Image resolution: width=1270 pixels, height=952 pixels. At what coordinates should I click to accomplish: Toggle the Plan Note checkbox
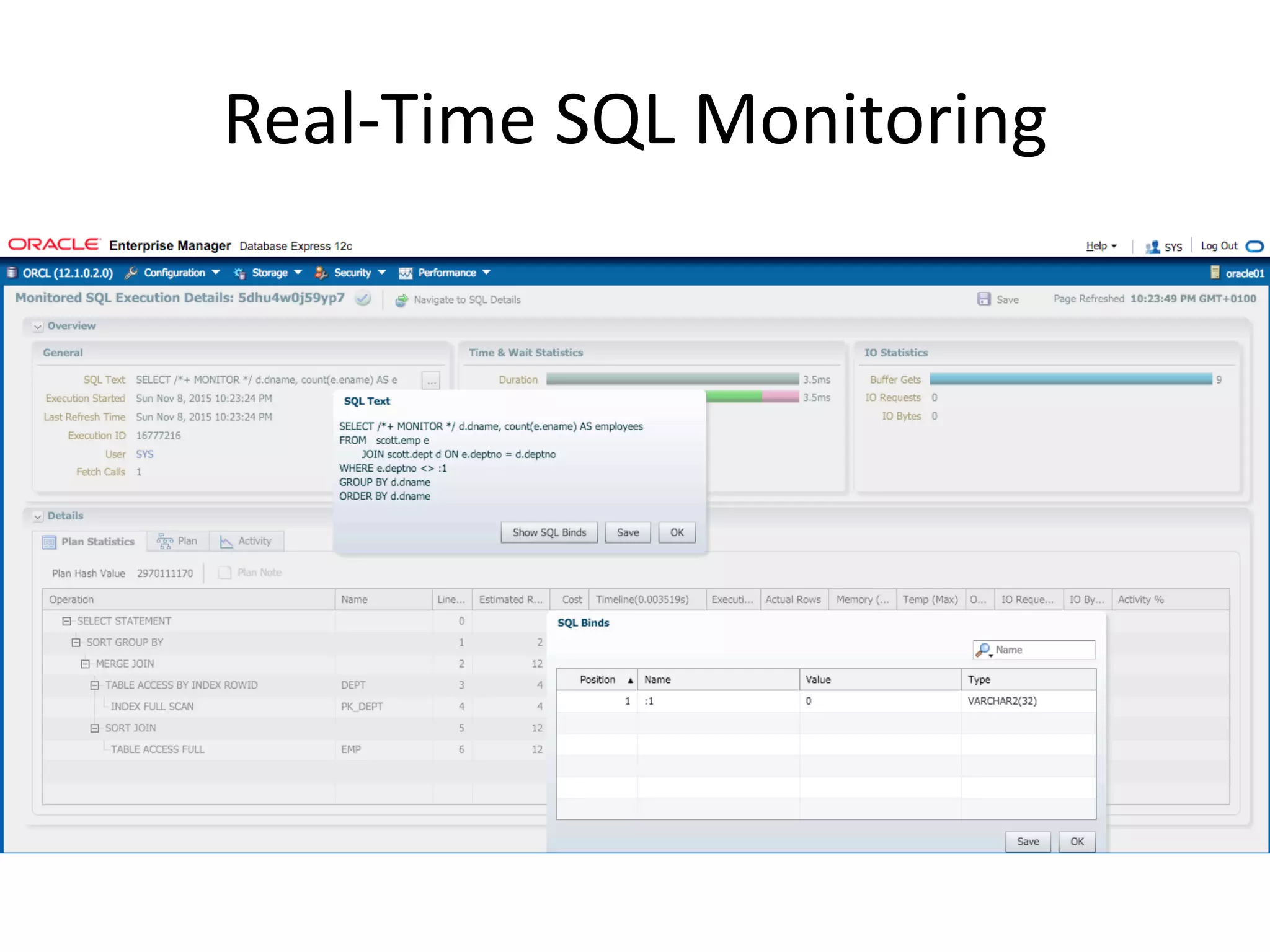coord(224,572)
